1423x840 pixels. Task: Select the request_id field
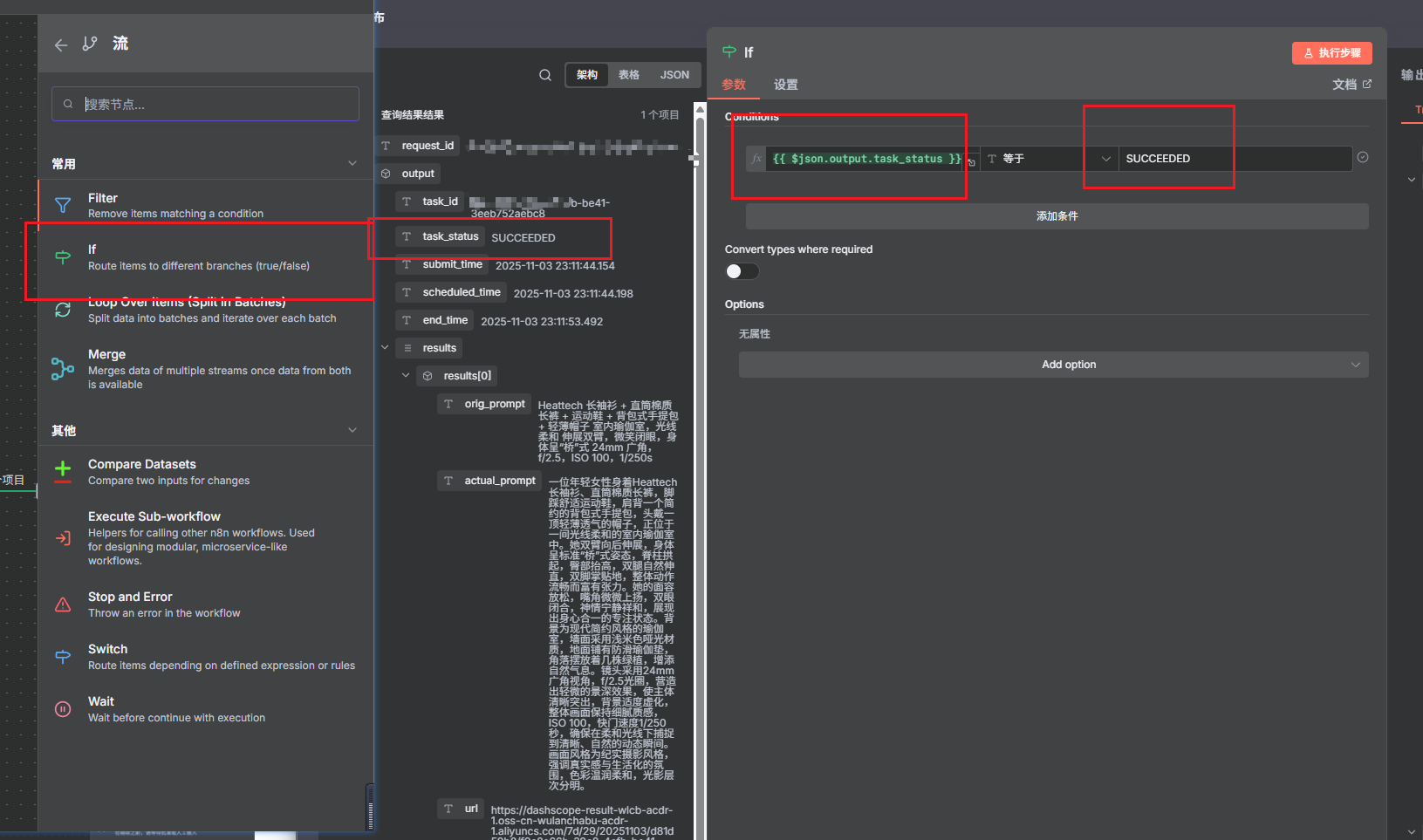point(420,146)
